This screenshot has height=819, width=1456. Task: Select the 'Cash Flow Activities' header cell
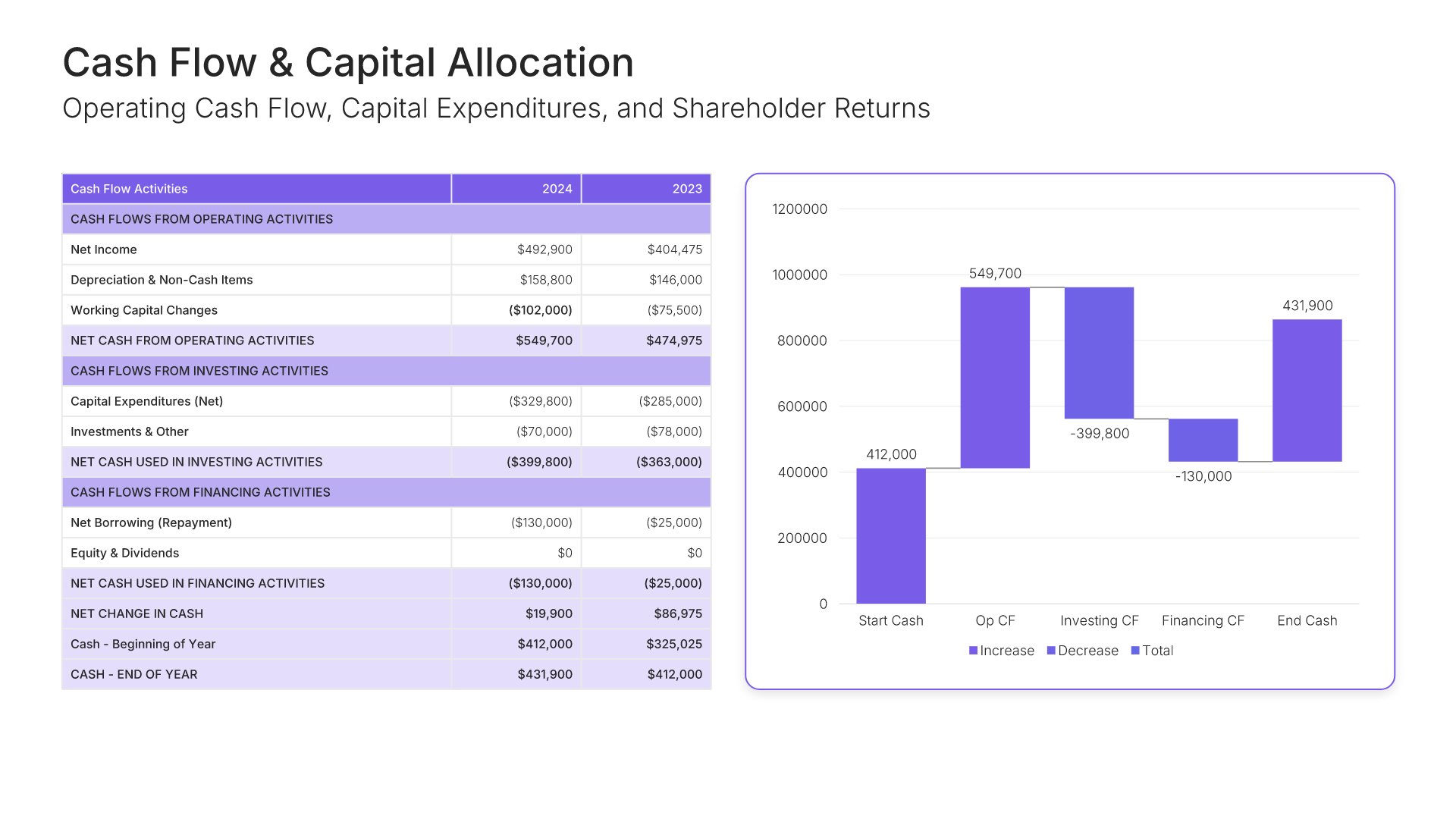coord(129,189)
